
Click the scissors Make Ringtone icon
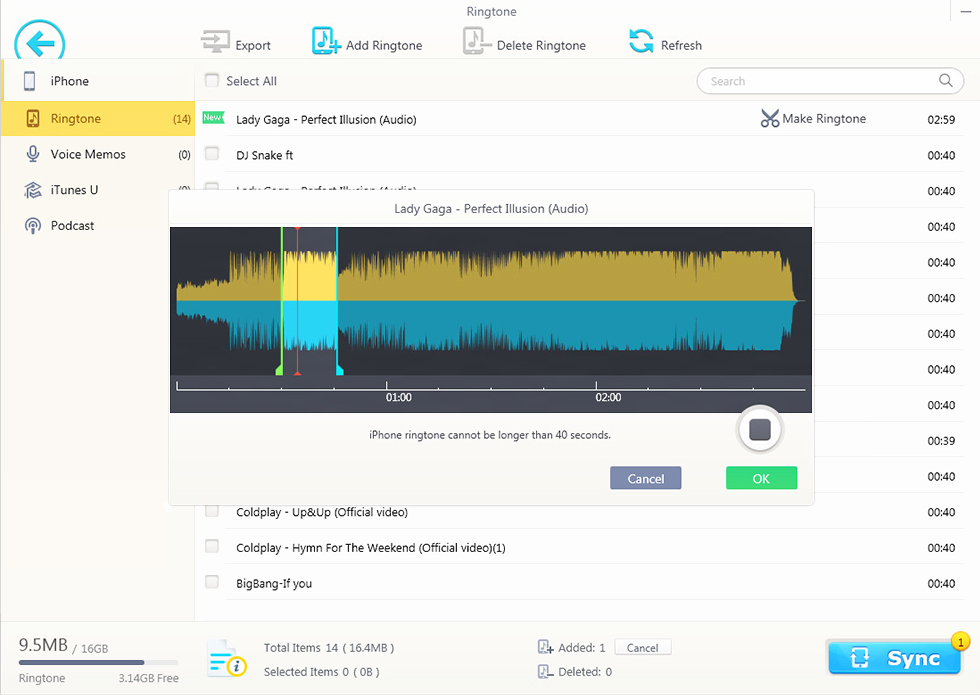point(769,118)
